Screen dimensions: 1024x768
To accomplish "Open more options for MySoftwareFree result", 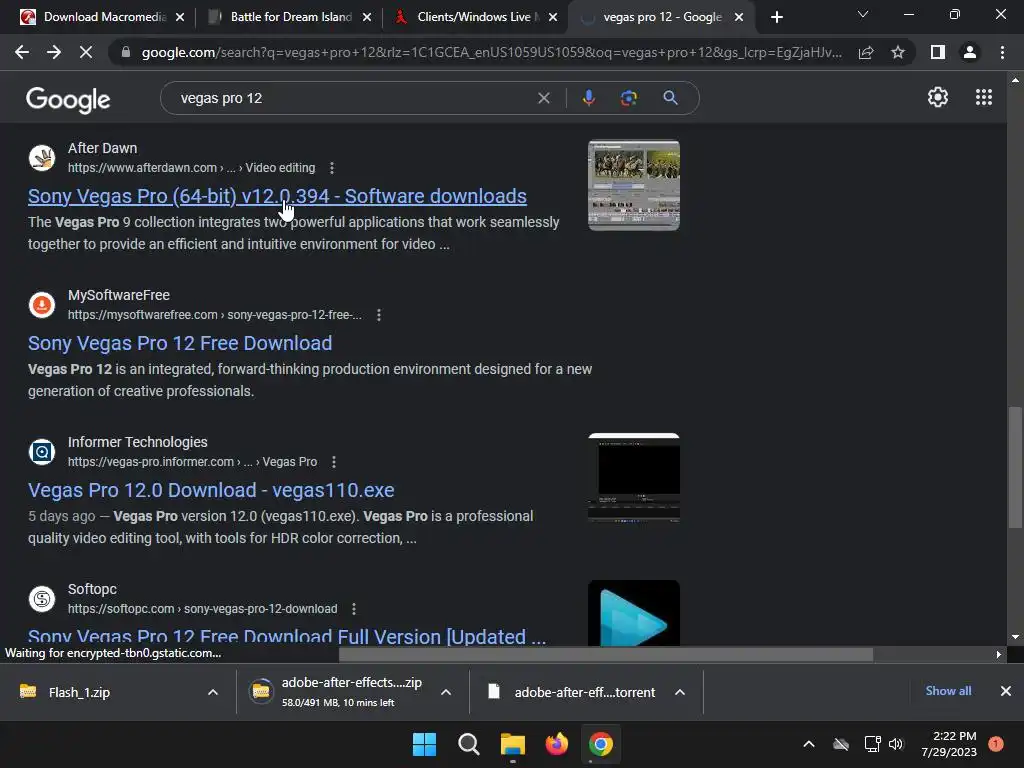I will 379,315.
